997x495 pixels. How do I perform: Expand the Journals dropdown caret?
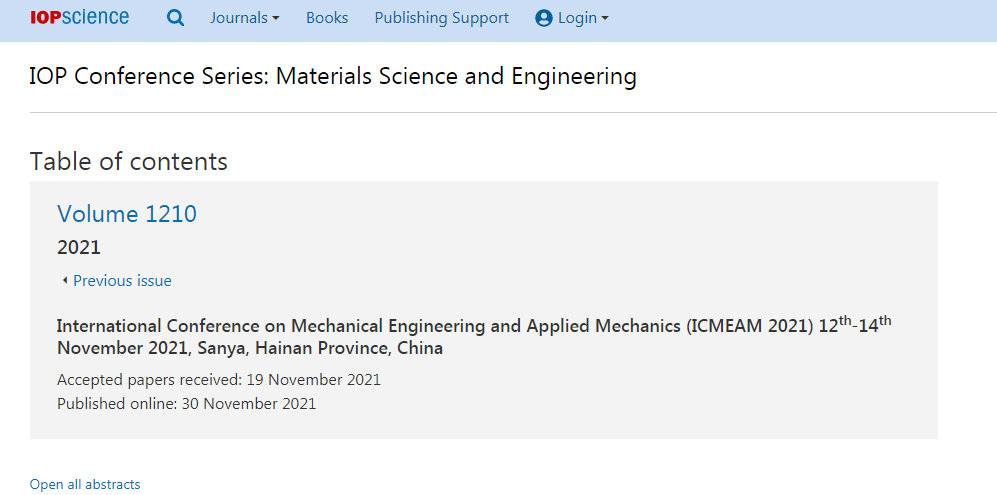click(x=276, y=18)
